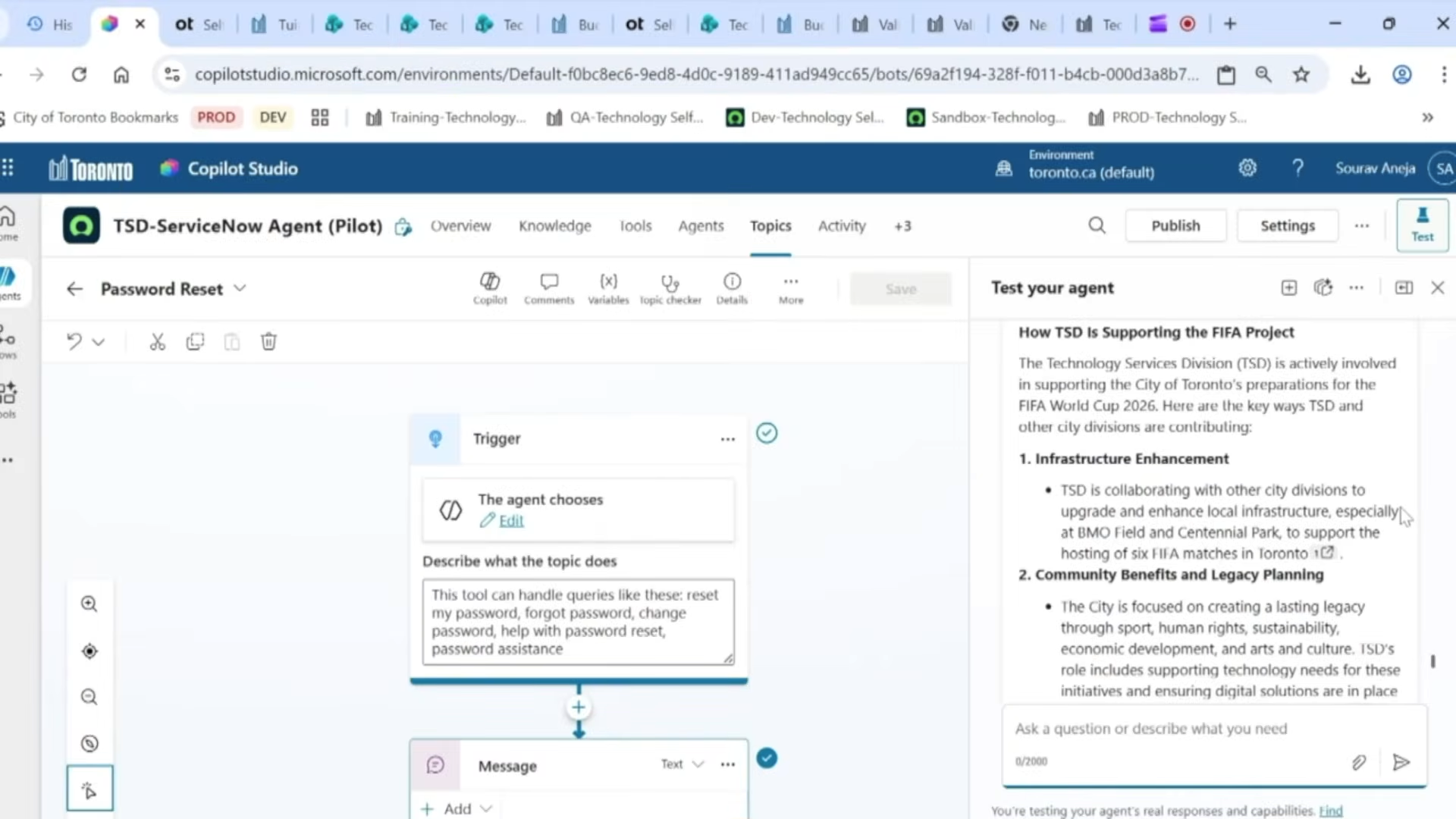Delete selected node with trash icon
Image resolution: width=1456 pixels, height=819 pixels.
click(x=268, y=342)
